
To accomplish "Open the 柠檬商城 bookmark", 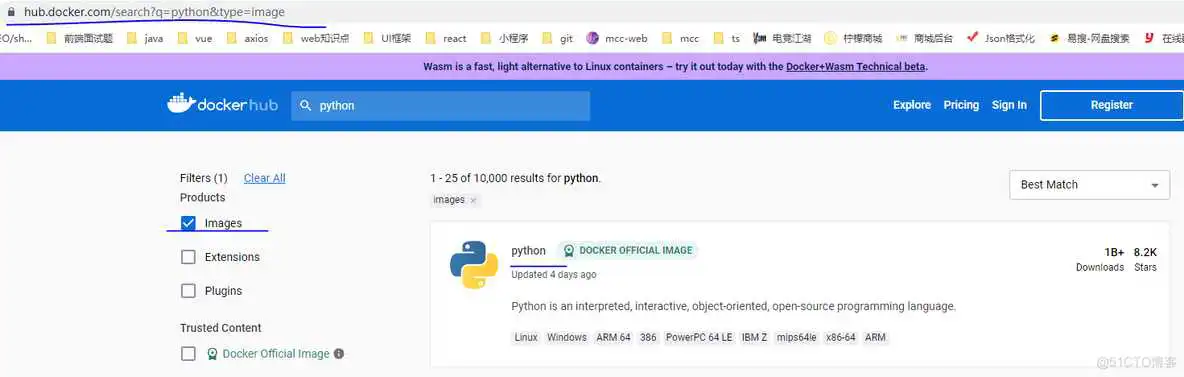I will pos(853,39).
